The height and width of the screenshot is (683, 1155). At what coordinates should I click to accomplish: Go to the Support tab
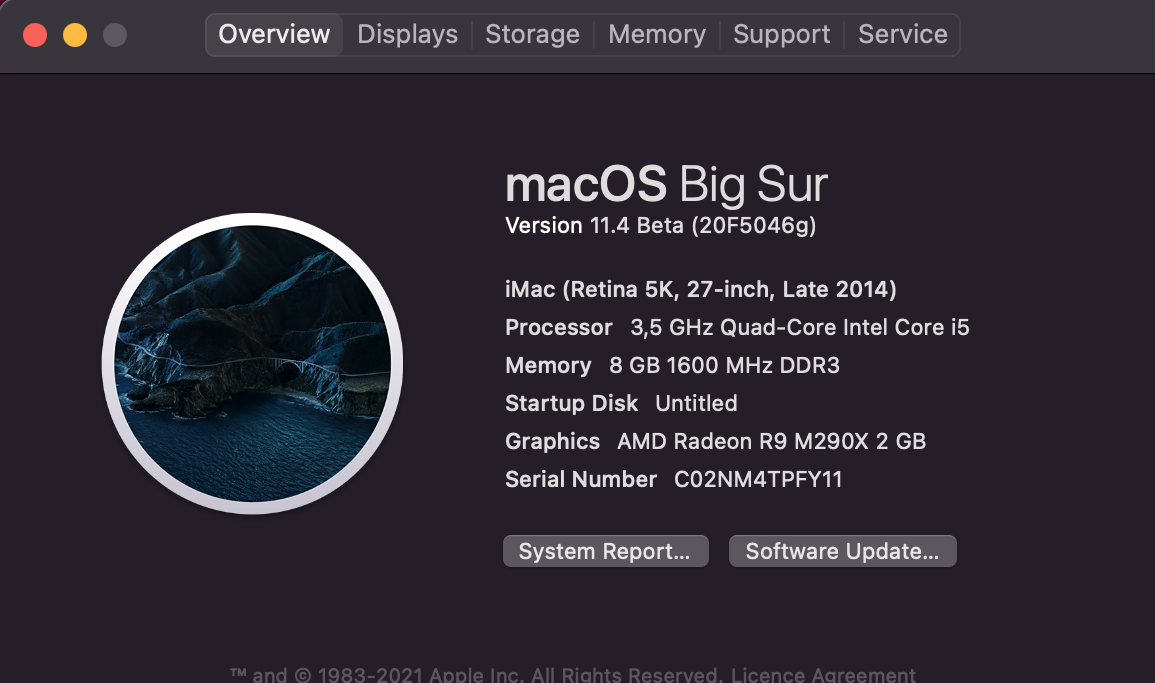point(782,35)
